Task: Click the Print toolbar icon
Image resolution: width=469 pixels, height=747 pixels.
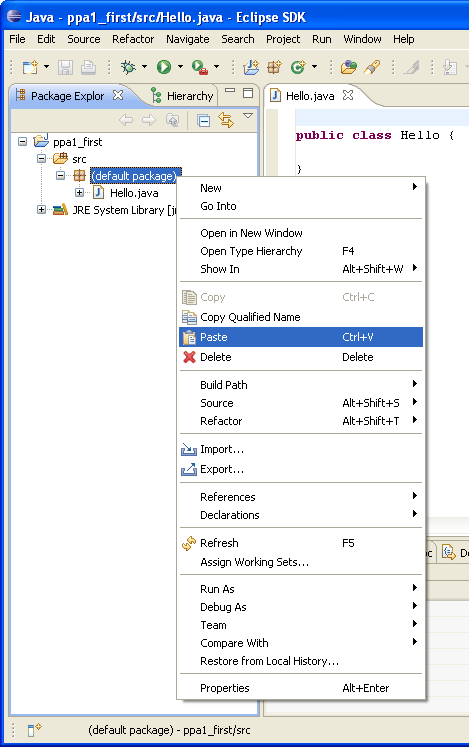Action: click(x=88, y=67)
